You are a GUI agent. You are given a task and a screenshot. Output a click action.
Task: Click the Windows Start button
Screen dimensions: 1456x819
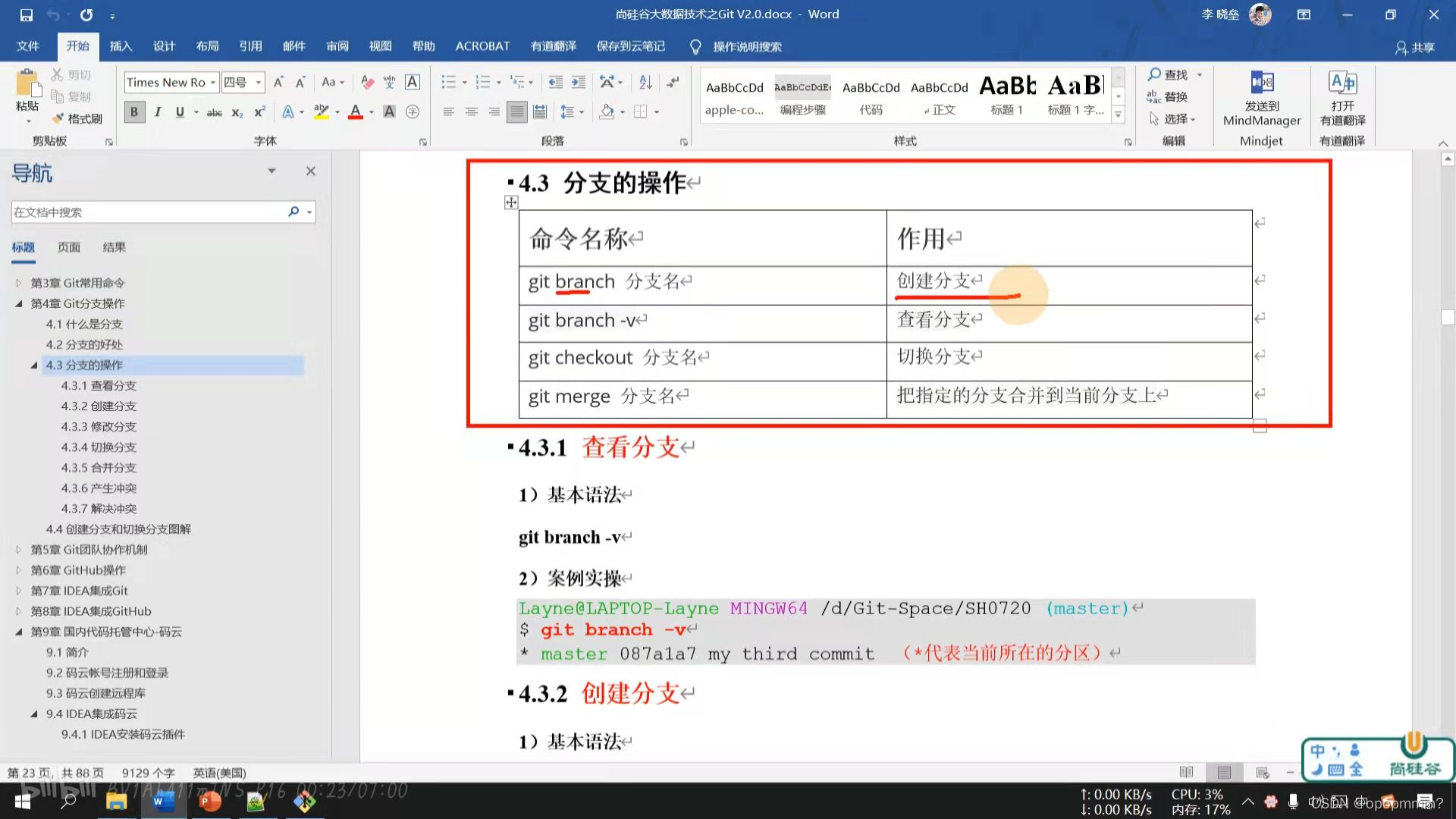23,802
